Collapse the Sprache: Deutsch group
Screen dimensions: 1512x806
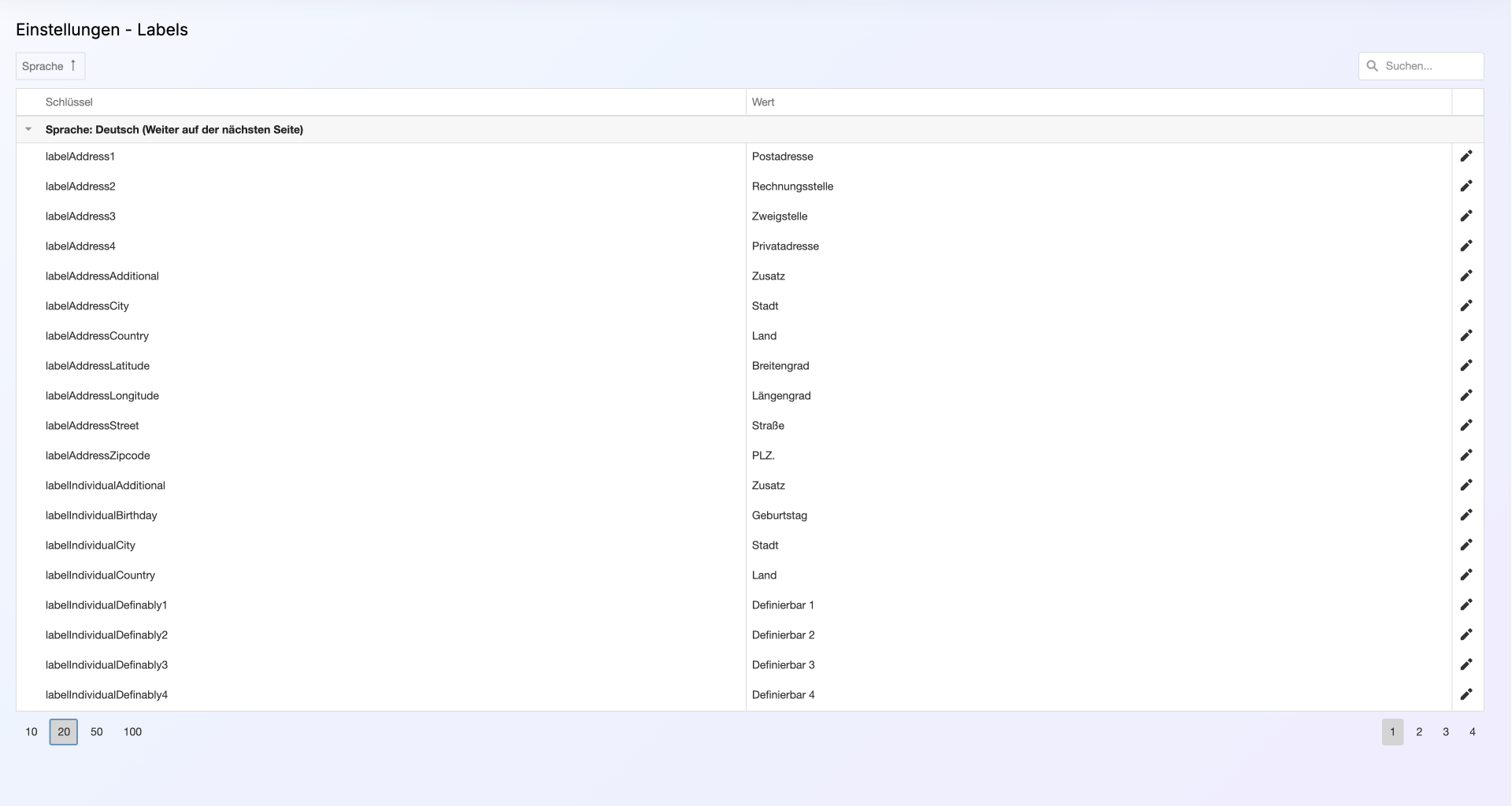tap(28, 130)
